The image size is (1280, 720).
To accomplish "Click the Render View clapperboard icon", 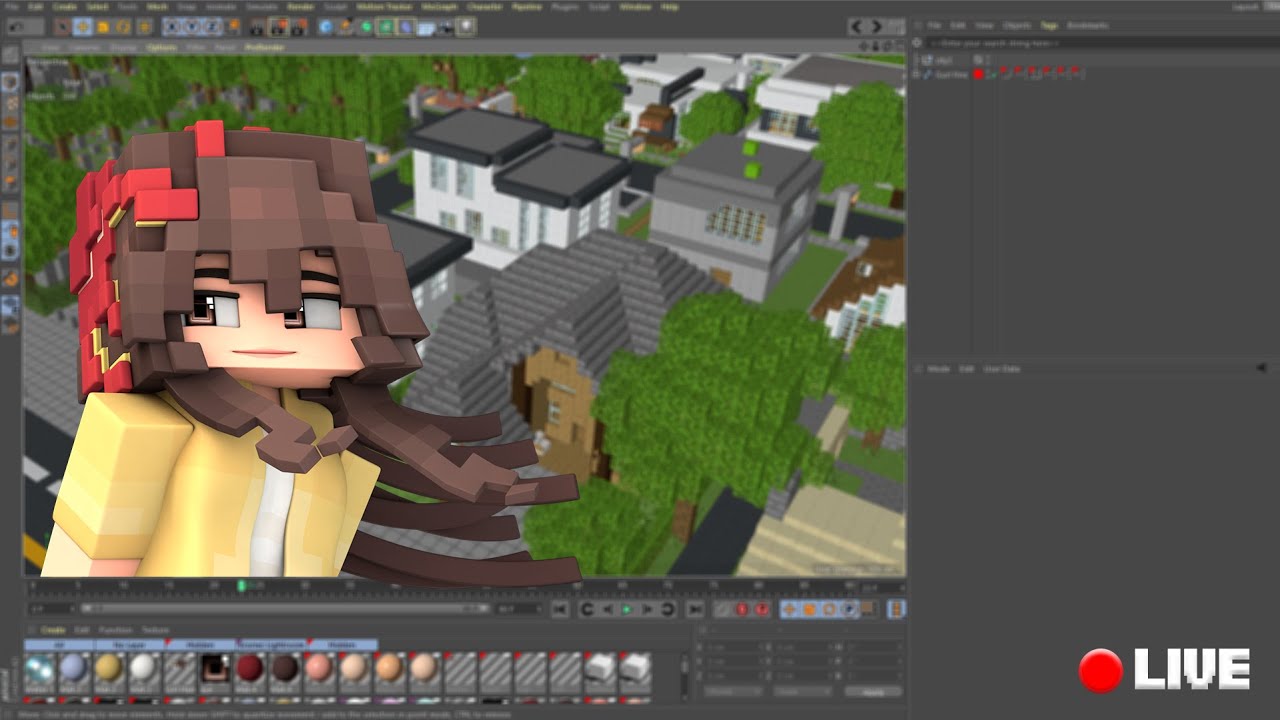I will [257, 27].
